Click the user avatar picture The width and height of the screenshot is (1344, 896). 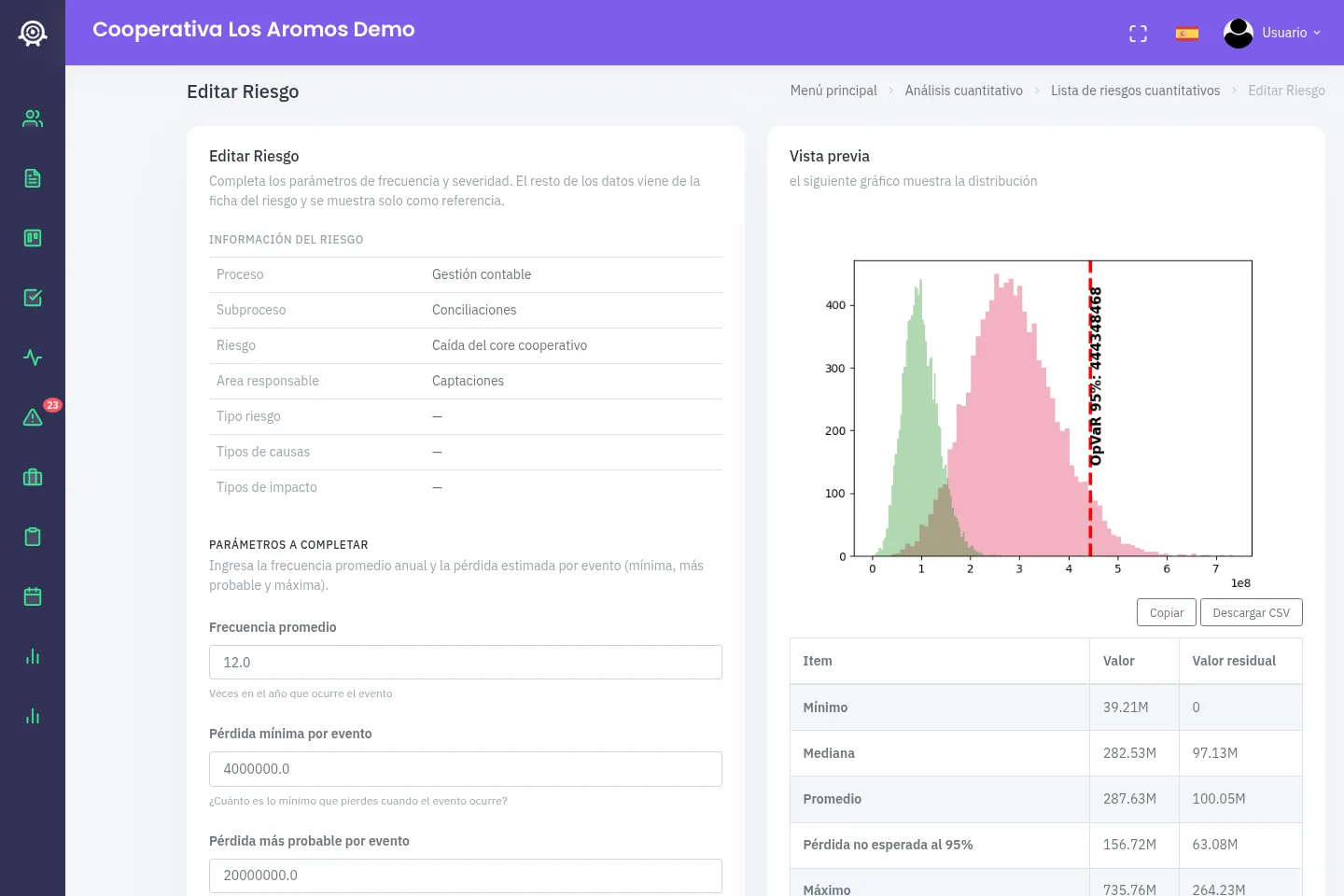pyautogui.click(x=1239, y=34)
